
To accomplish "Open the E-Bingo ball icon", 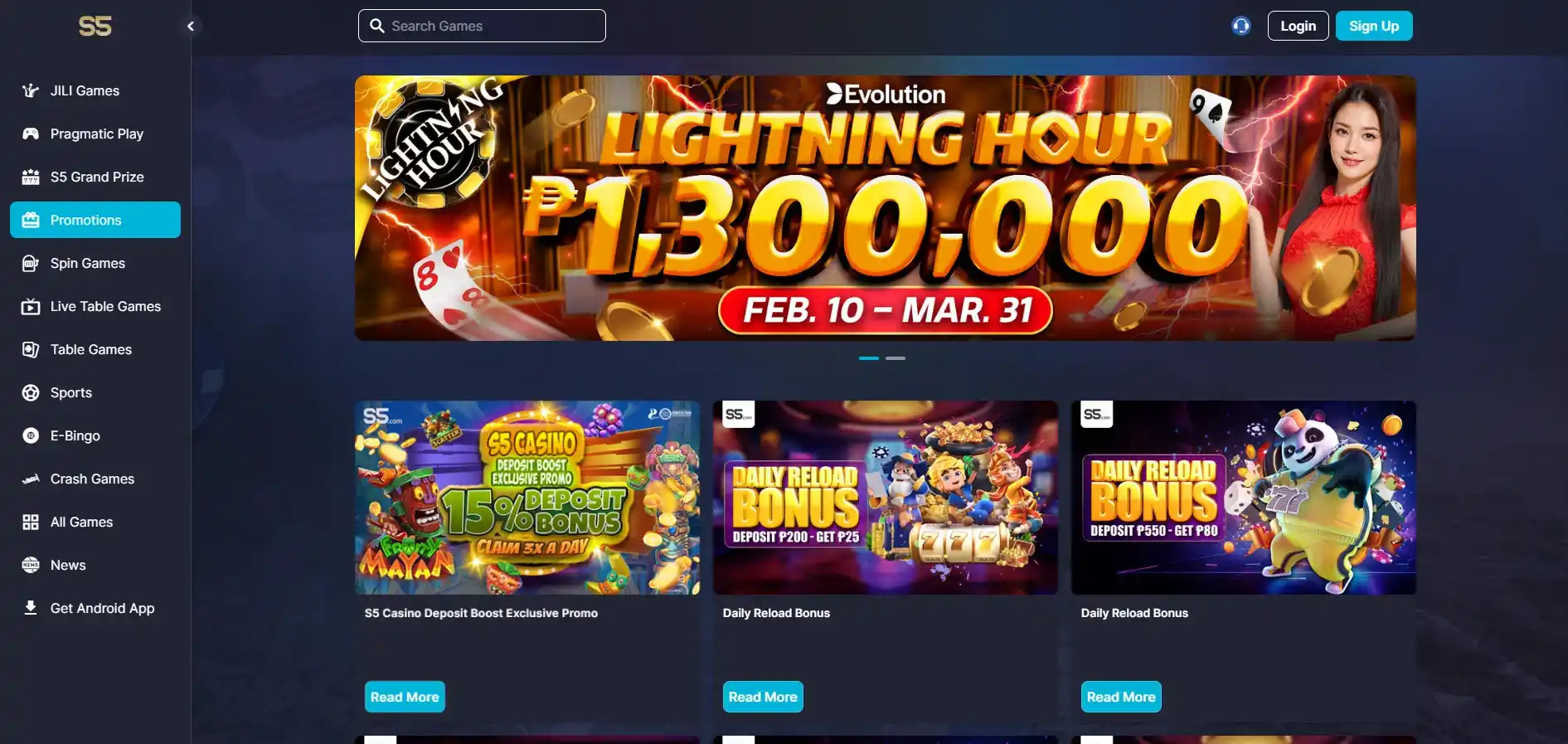I will coord(31,435).
